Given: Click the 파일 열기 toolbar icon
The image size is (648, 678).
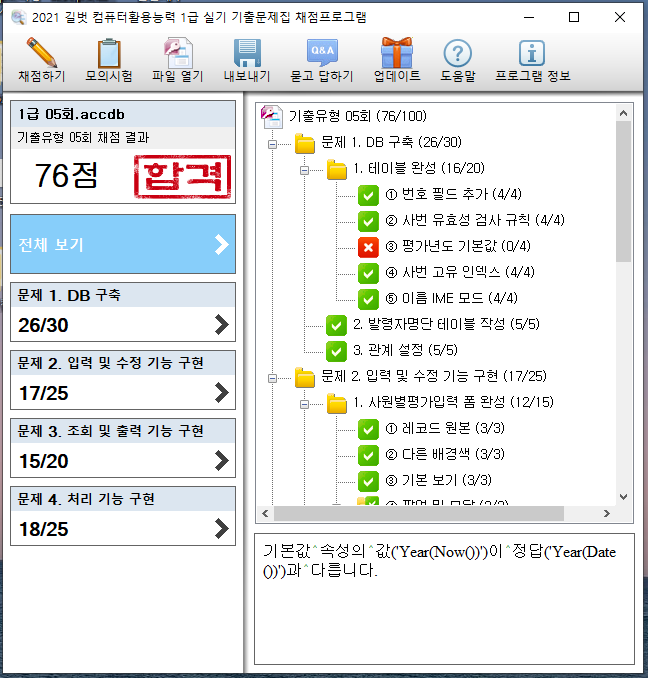Looking at the screenshot, I should click(x=177, y=53).
